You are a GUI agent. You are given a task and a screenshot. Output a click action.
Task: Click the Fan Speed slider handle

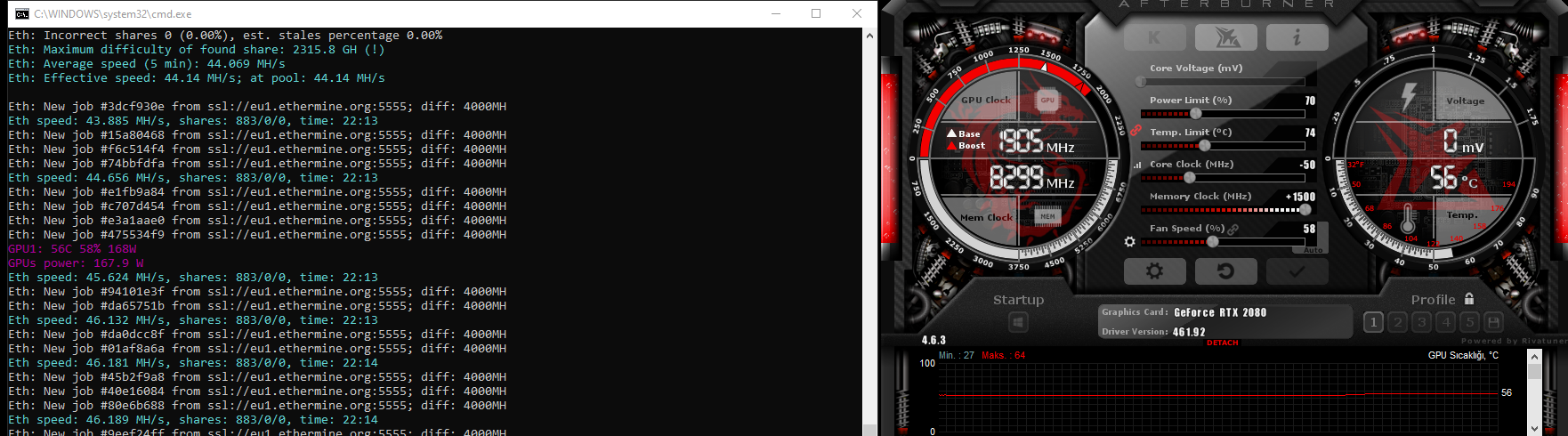click(1212, 242)
